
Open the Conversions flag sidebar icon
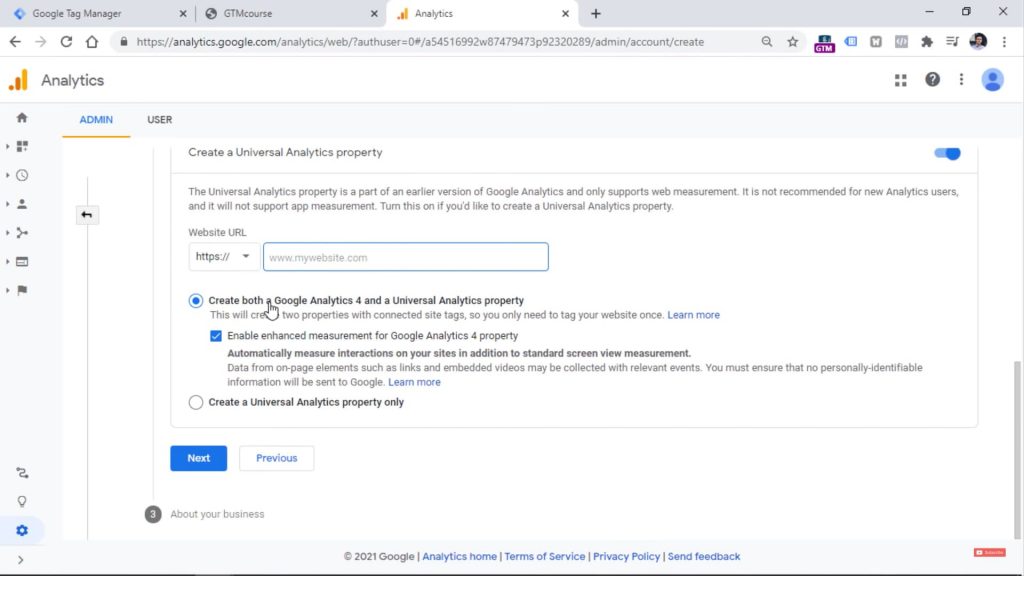tap(22, 290)
